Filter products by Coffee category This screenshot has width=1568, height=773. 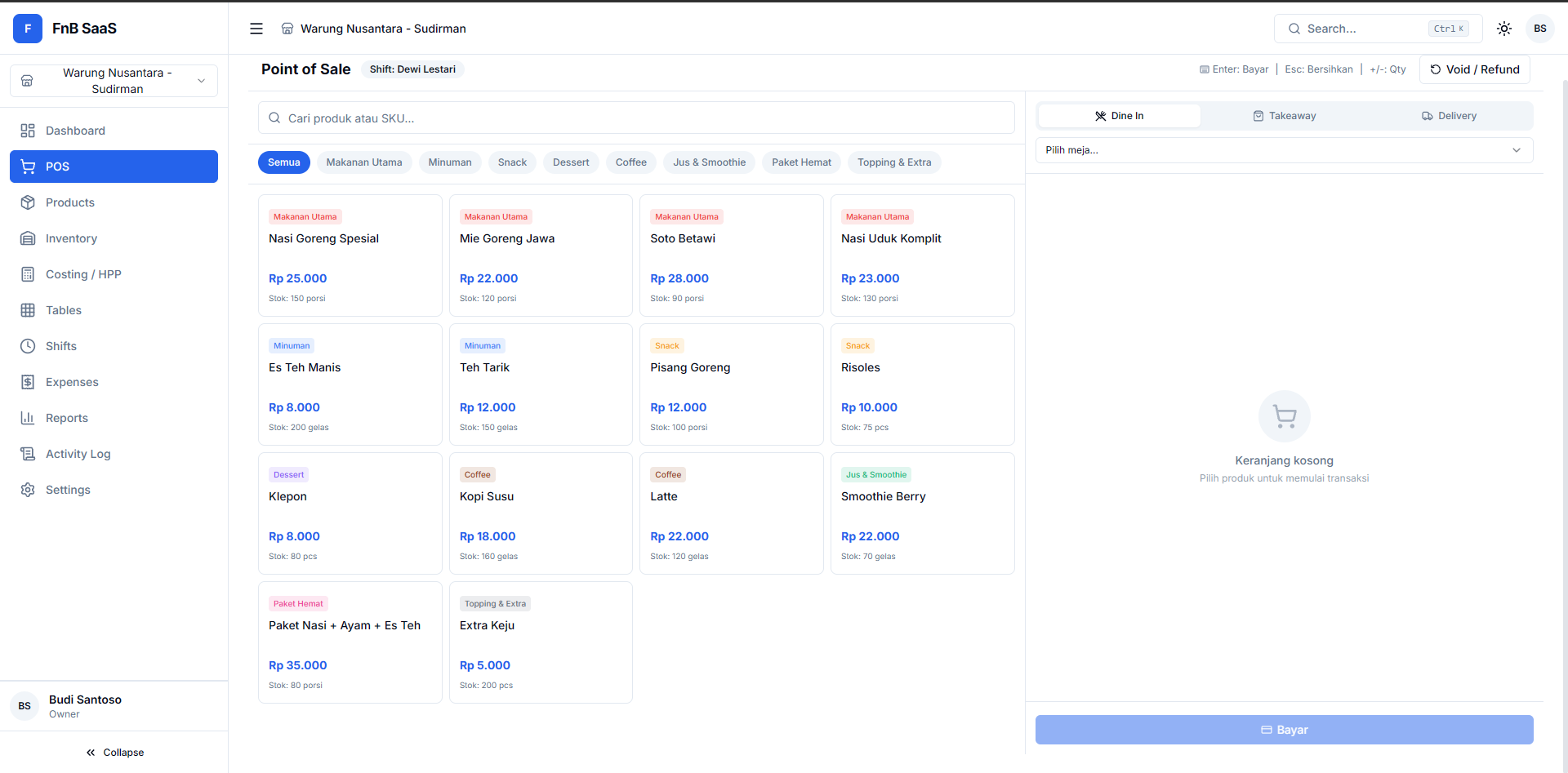pyautogui.click(x=630, y=162)
